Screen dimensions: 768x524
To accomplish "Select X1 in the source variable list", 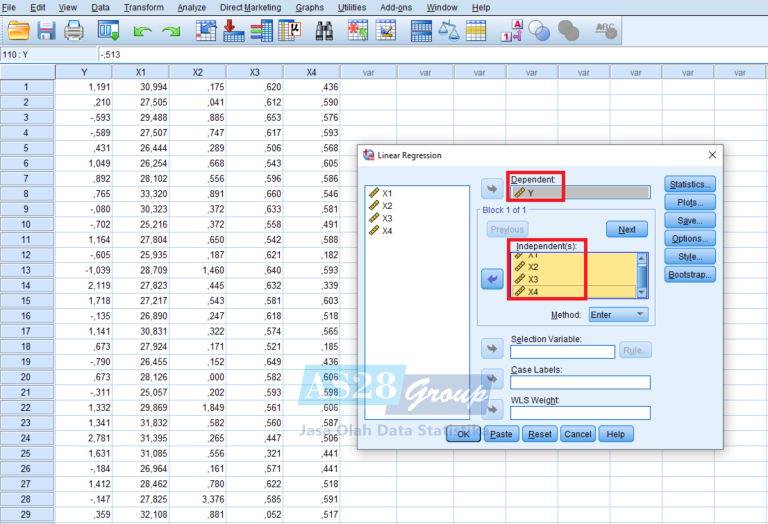I will (x=386, y=193).
